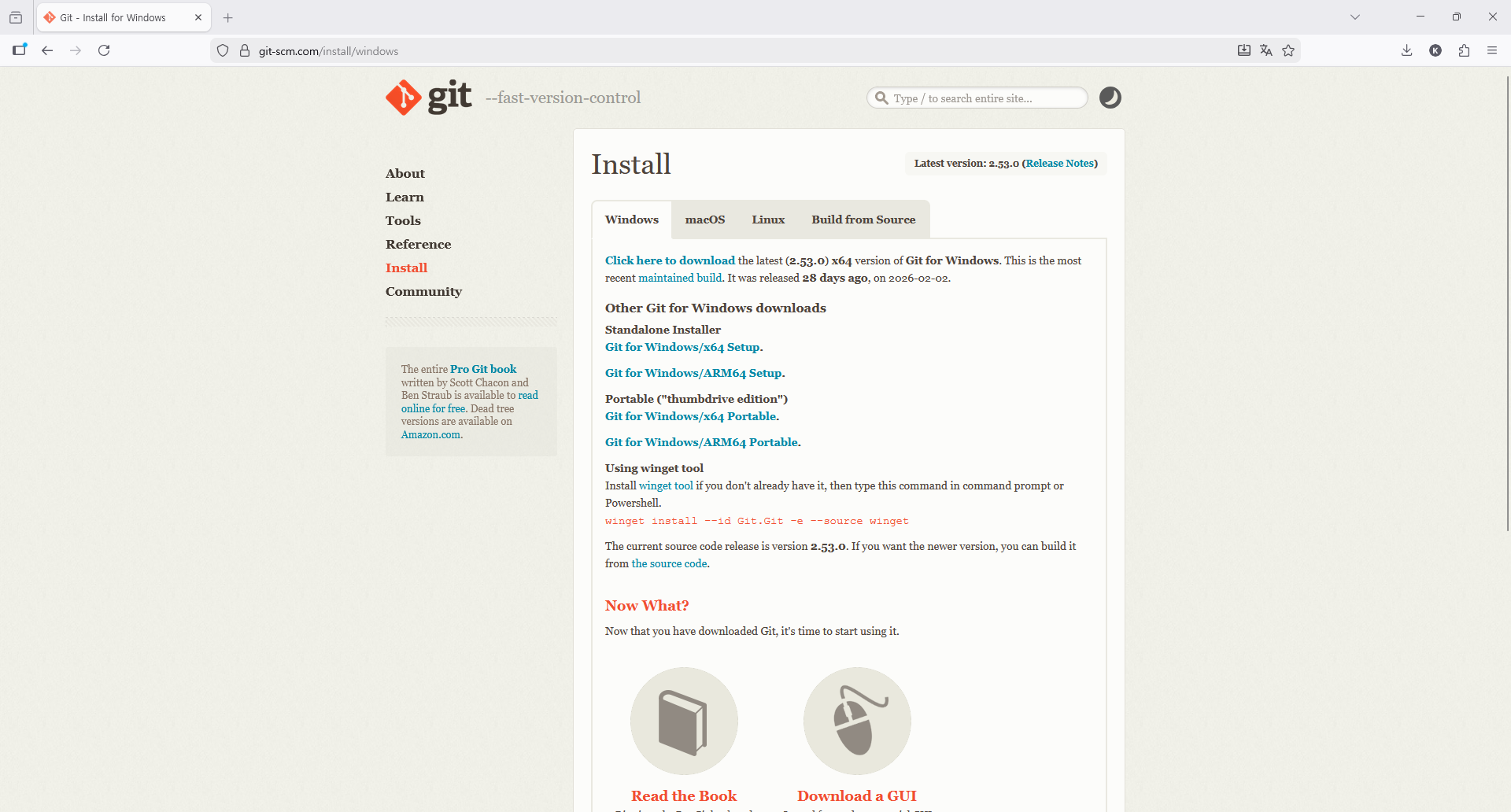Toggle dark mode with the moon icon
The width and height of the screenshot is (1511, 812).
coord(1110,98)
